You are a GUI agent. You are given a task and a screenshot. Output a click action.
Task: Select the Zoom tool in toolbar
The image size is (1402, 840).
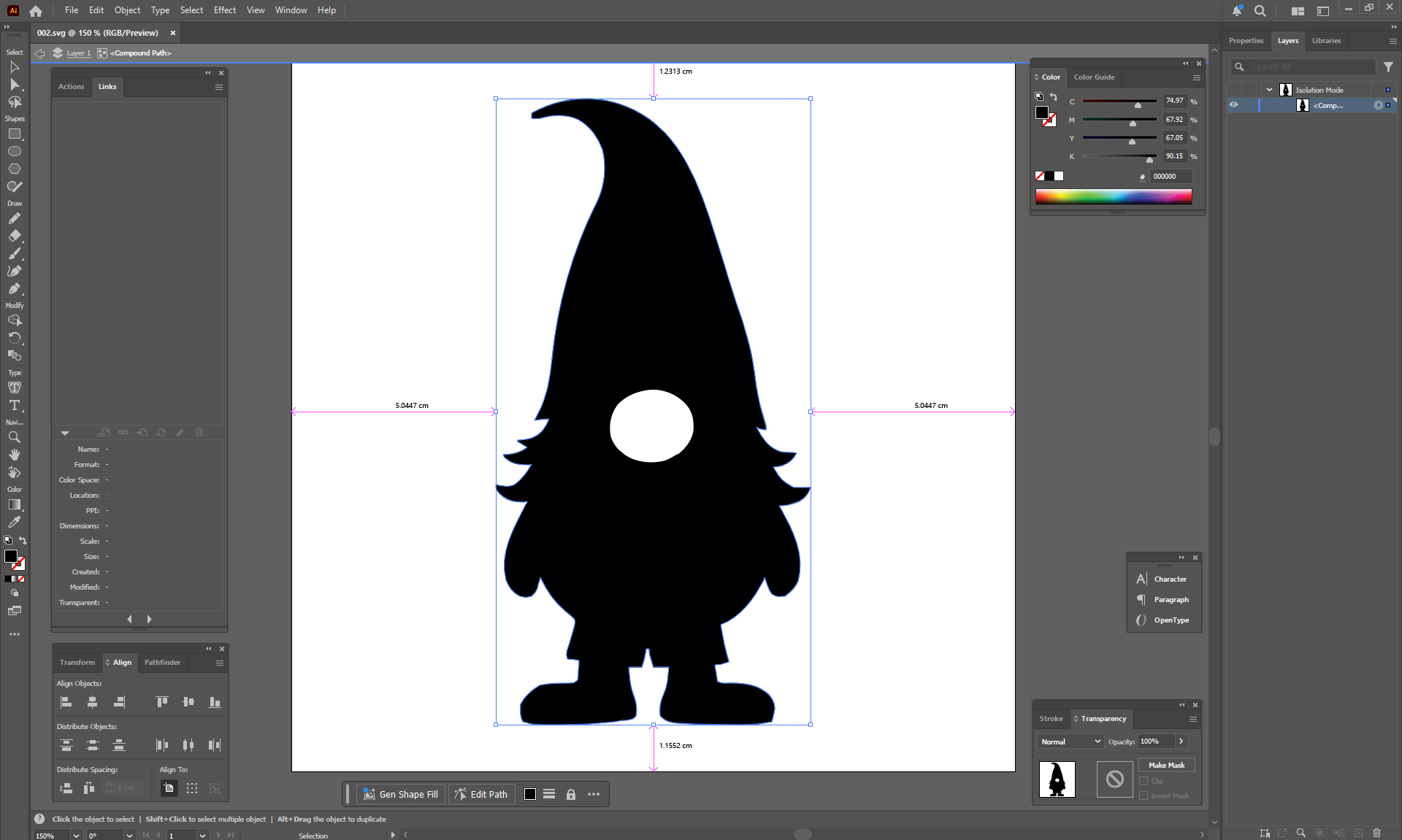click(x=14, y=437)
